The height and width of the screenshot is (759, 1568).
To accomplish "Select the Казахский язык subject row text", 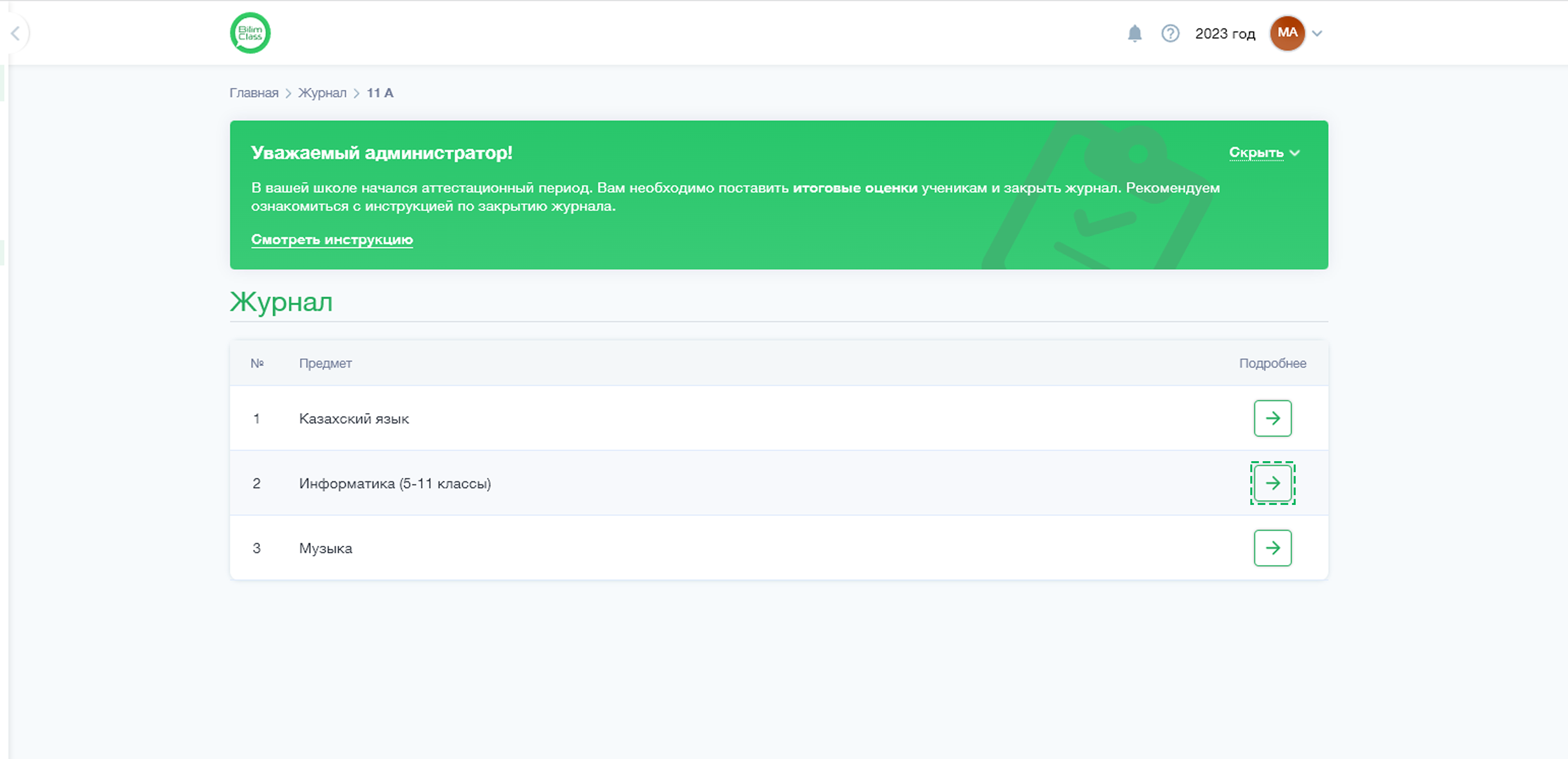I will click(x=354, y=418).
